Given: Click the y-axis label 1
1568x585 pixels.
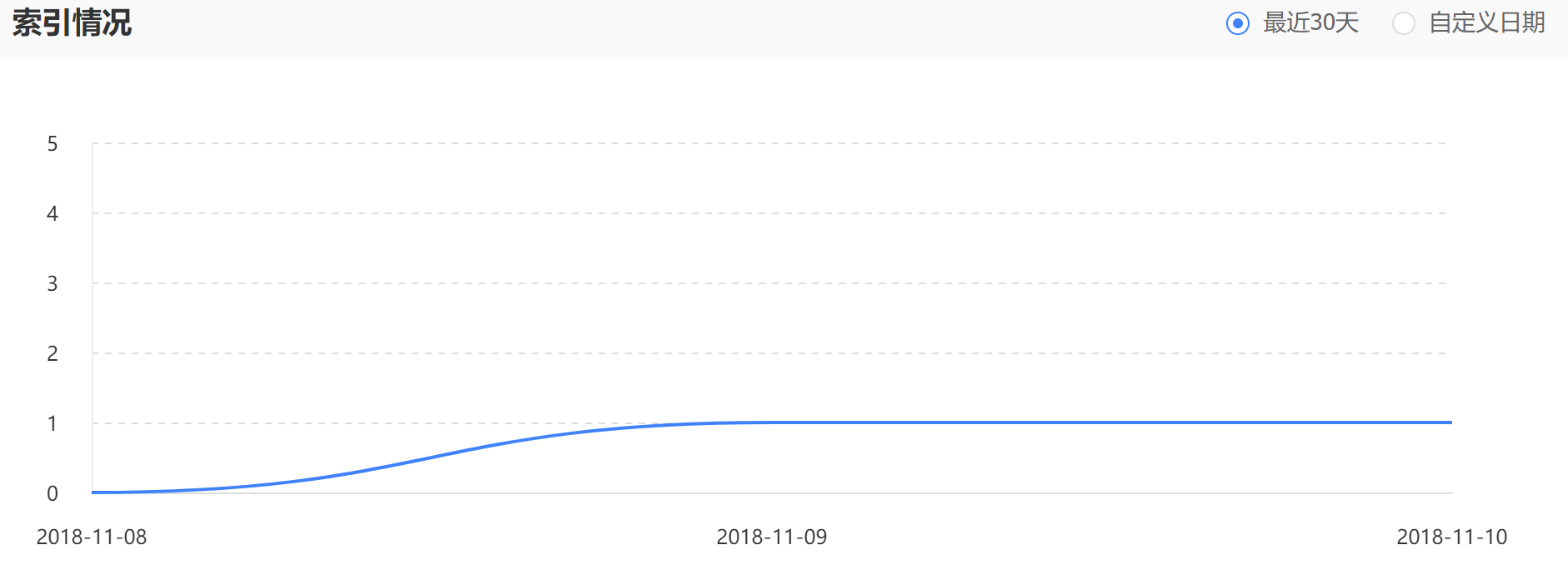Looking at the screenshot, I should point(53,423).
